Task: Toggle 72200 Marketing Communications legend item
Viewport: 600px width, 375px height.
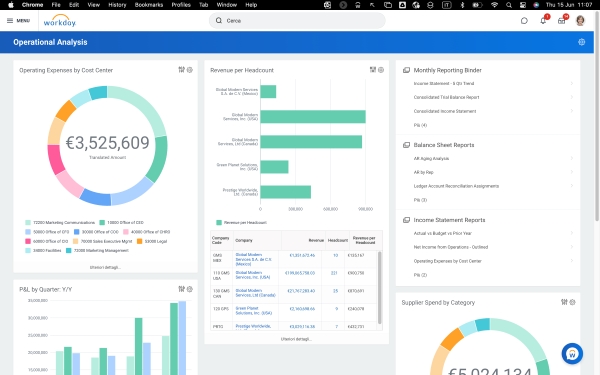Action: 60,222
